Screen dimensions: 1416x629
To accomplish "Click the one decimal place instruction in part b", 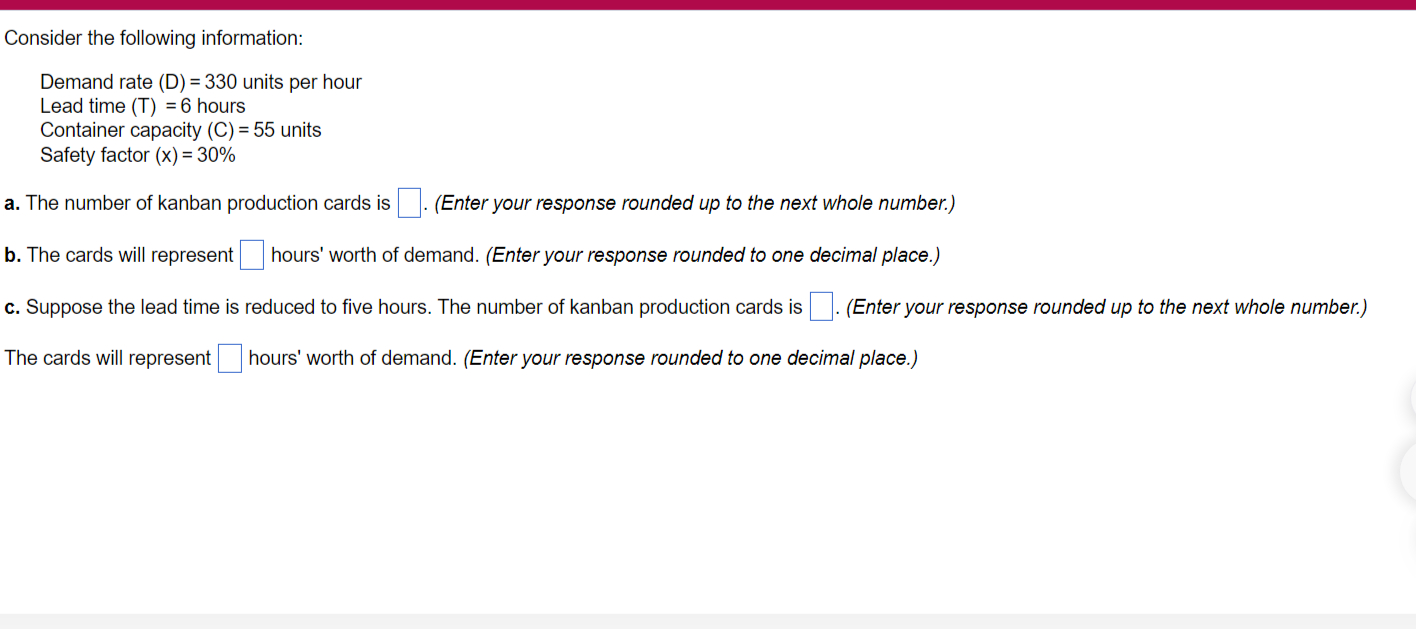I will coord(713,255).
